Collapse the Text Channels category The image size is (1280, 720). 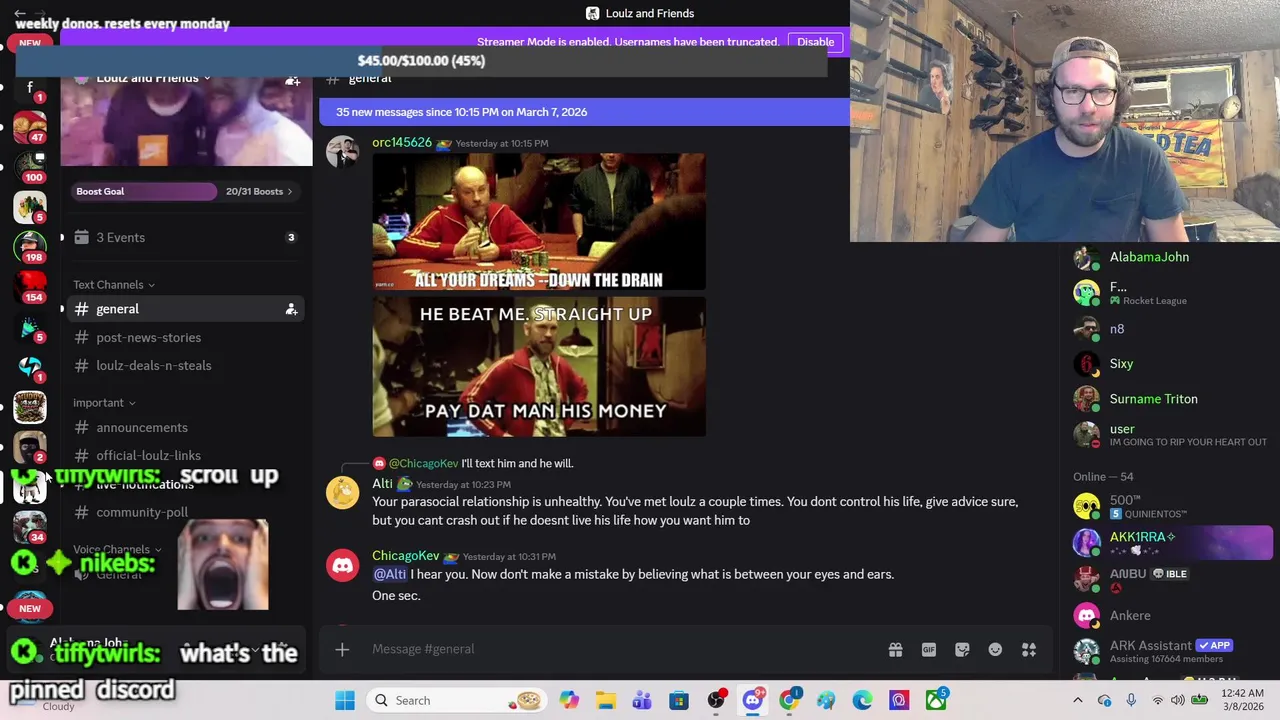click(x=113, y=285)
